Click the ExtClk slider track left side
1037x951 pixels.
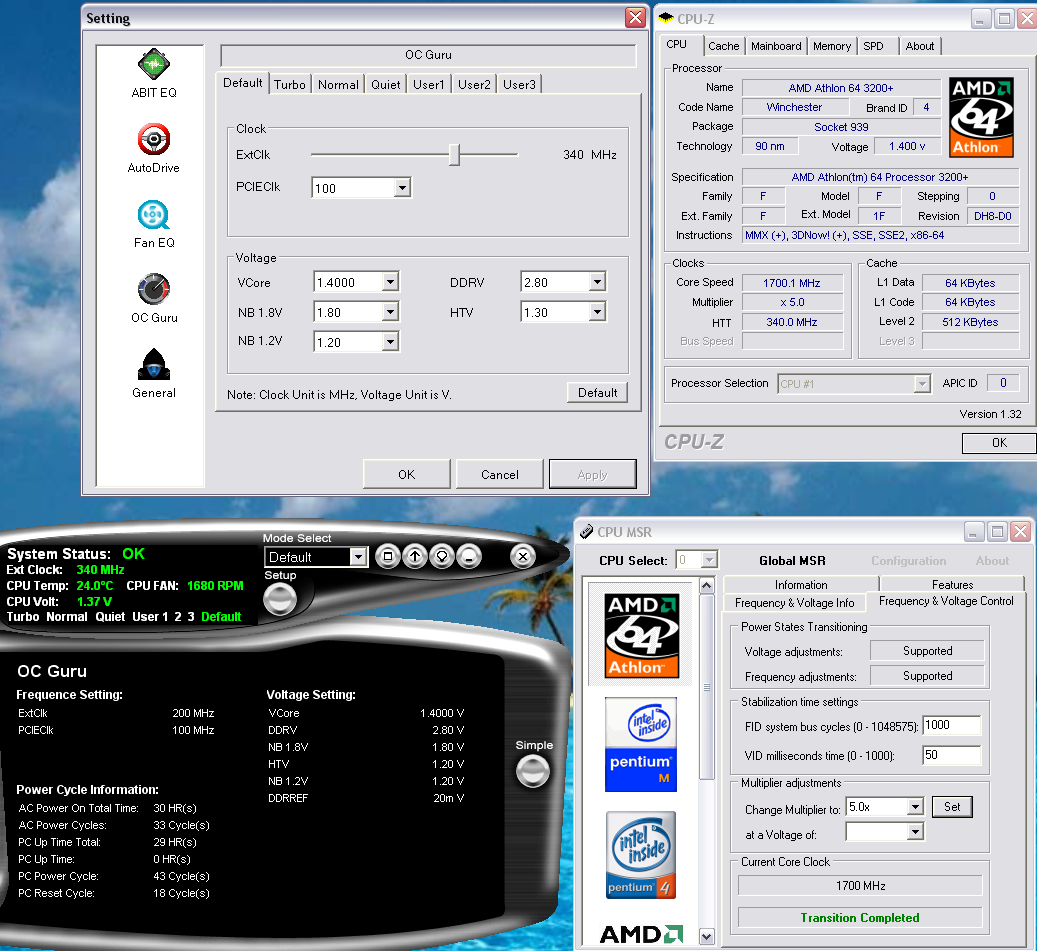[x=379, y=155]
